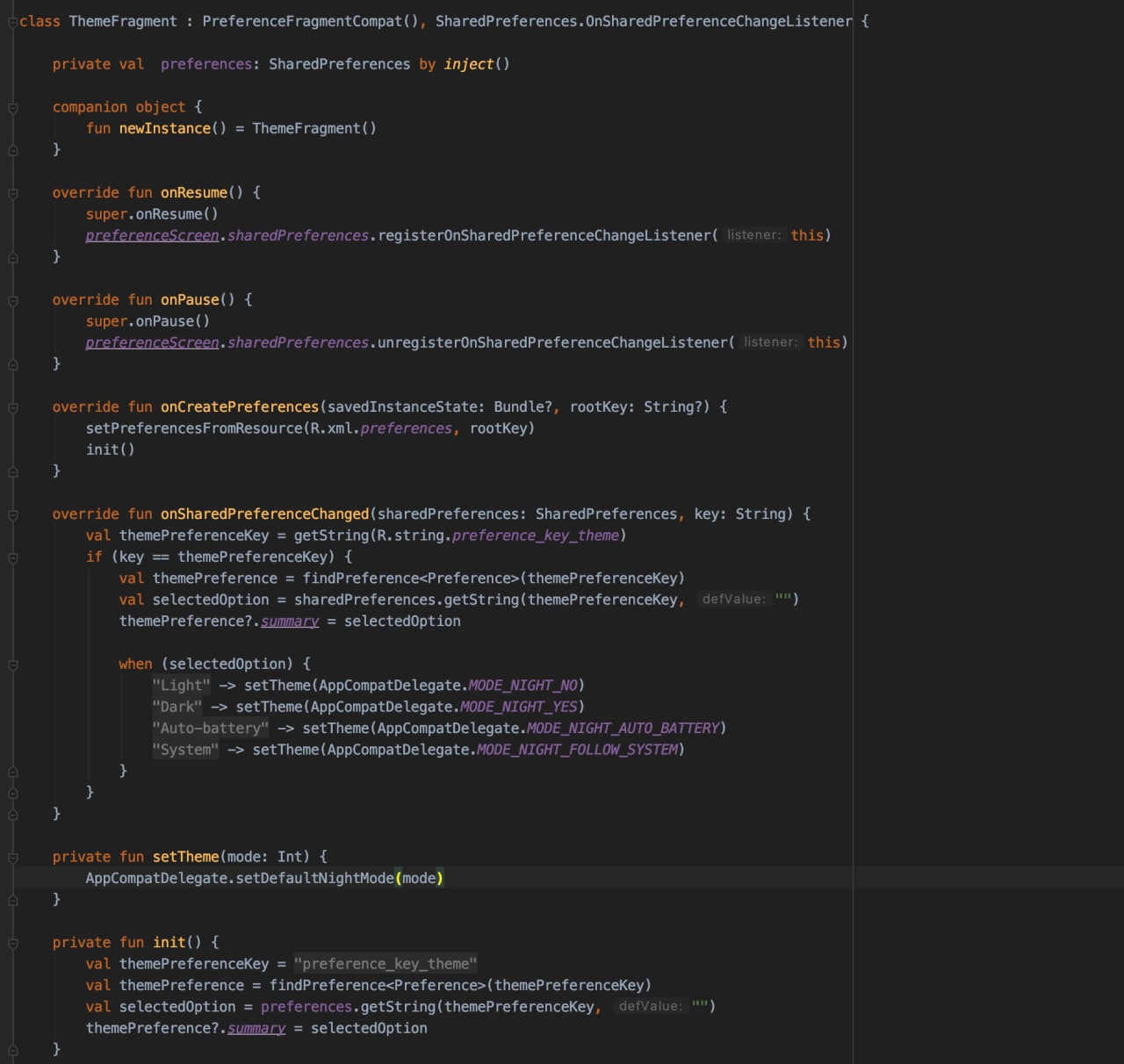Collapse the ThemeFragment class fold marker
1124x1064 pixels.
tap(12, 22)
